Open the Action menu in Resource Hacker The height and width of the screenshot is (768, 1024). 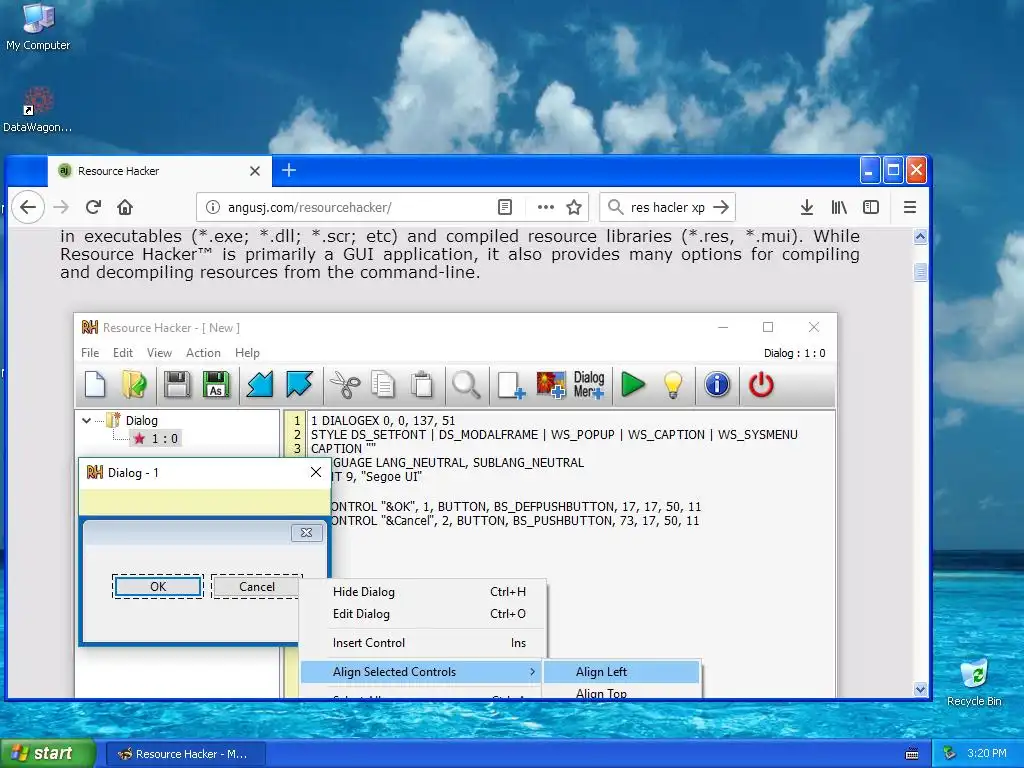coord(203,353)
